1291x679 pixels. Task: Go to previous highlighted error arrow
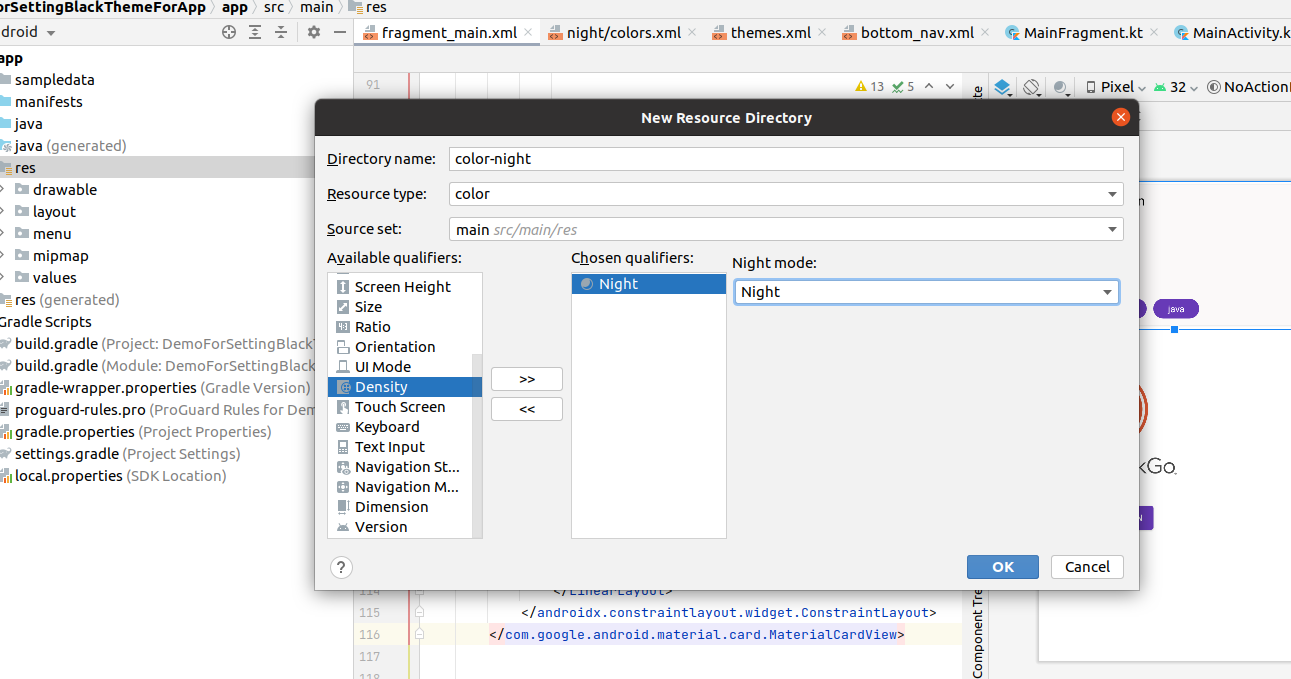point(929,86)
